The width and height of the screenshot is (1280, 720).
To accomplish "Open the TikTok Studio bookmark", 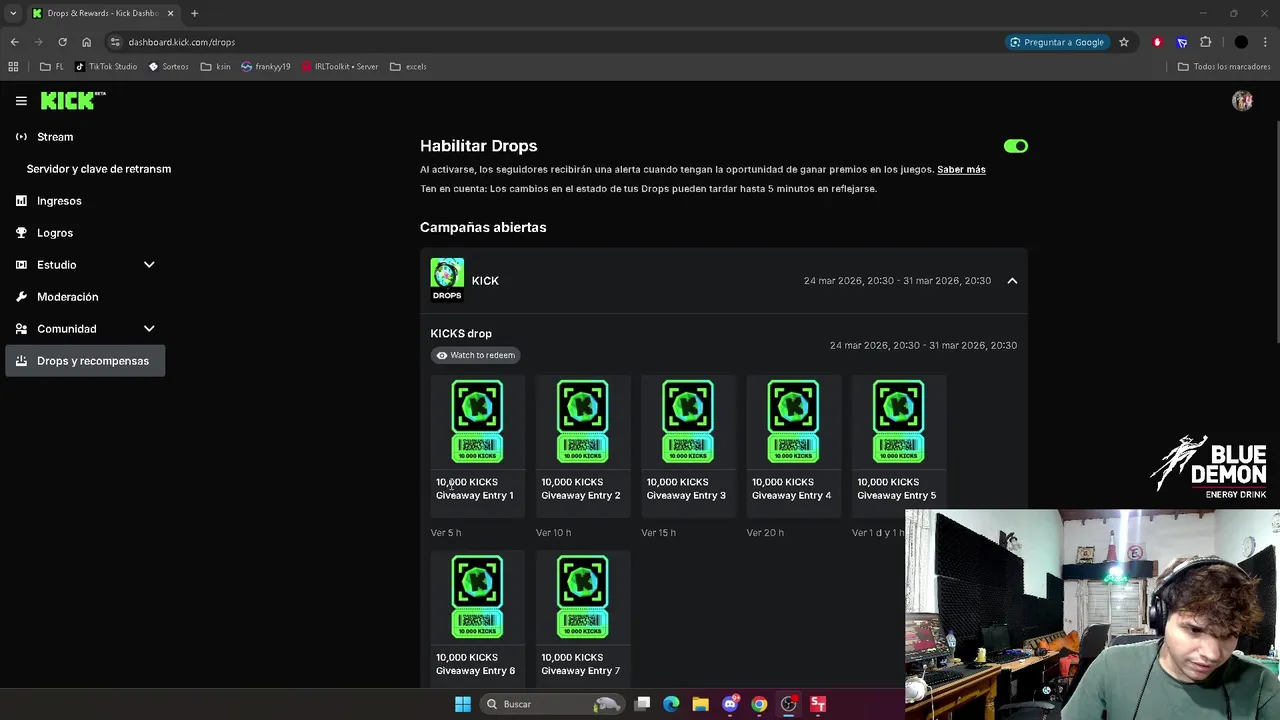I will 106,66.
